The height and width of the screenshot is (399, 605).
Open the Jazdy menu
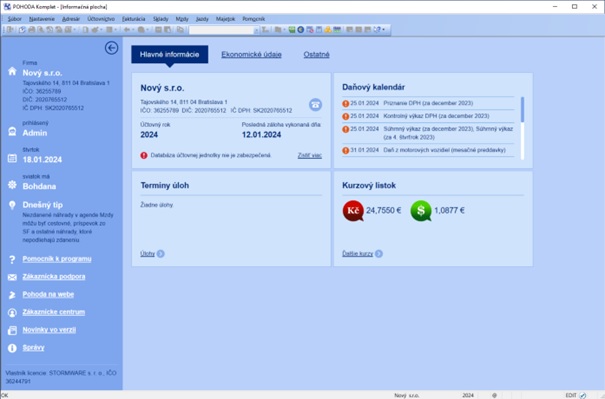click(x=202, y=19)
